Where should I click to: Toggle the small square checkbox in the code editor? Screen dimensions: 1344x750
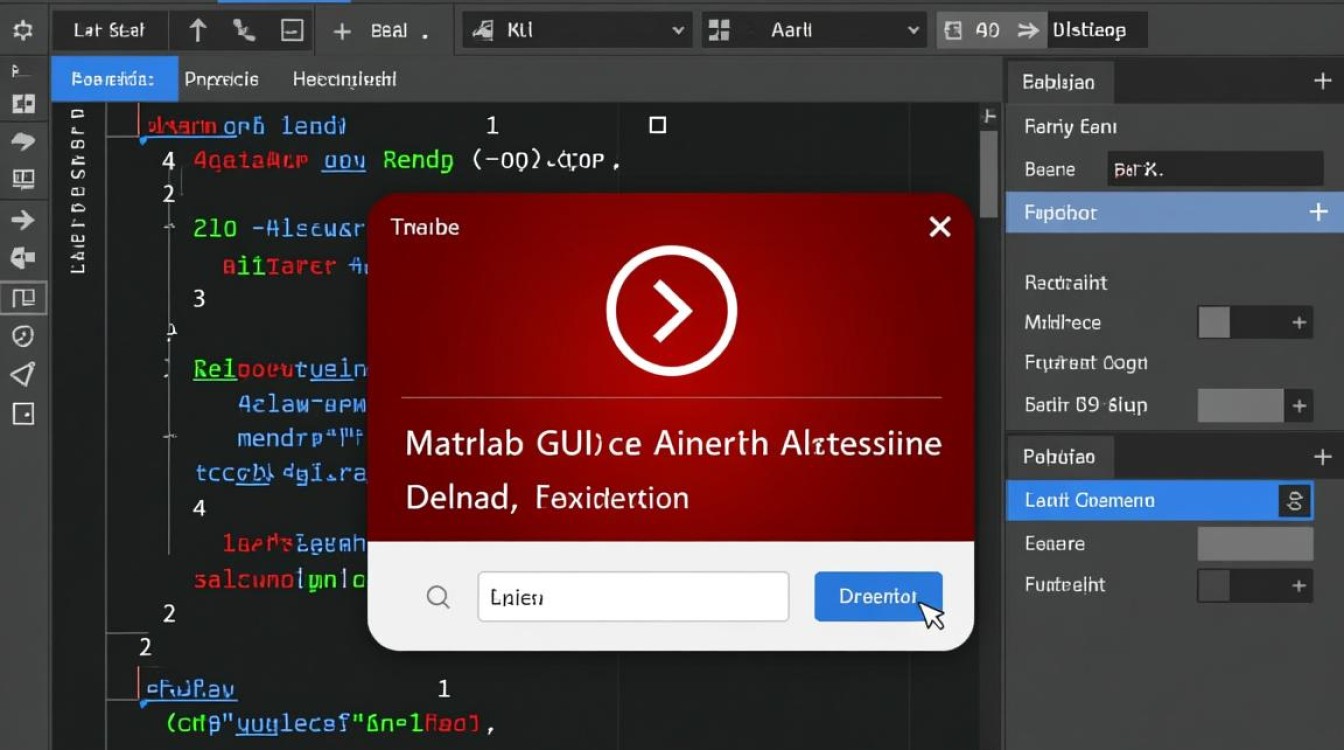657,125
